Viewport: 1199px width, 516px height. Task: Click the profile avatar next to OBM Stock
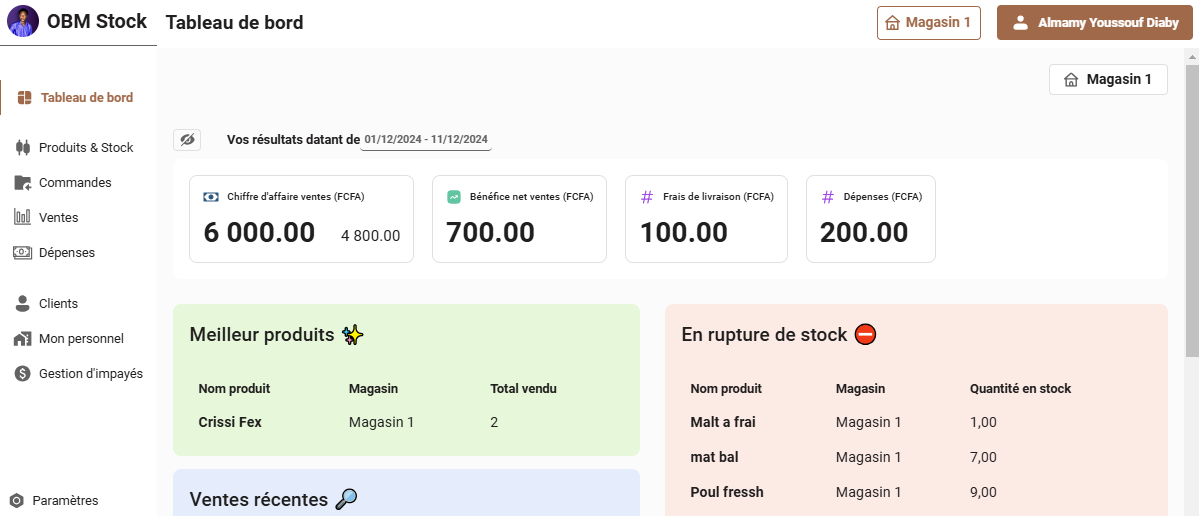23,22
